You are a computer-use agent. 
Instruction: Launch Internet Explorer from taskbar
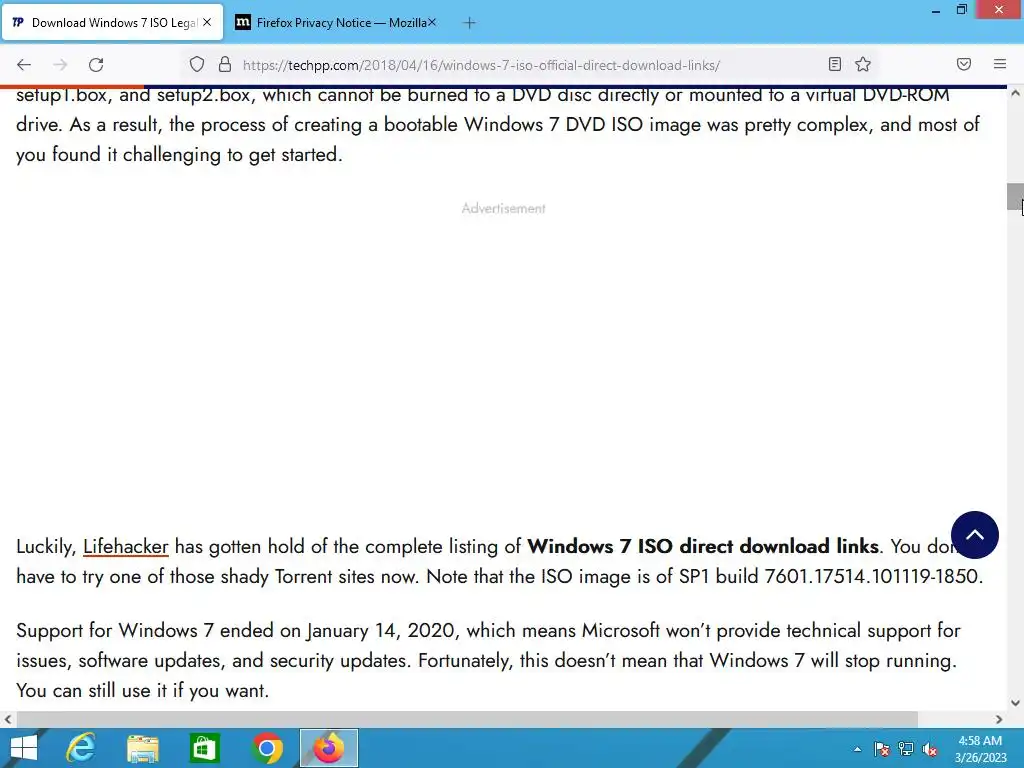[x=81, y=748]
